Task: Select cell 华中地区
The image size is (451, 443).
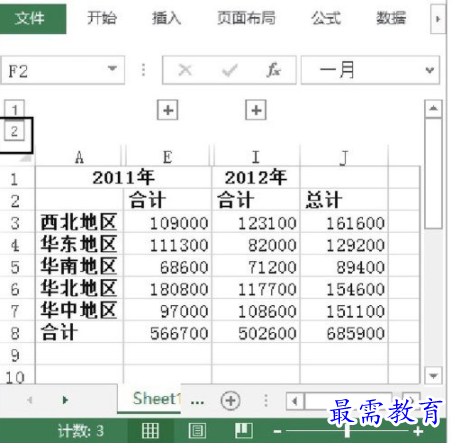Action: coord(79,310)
